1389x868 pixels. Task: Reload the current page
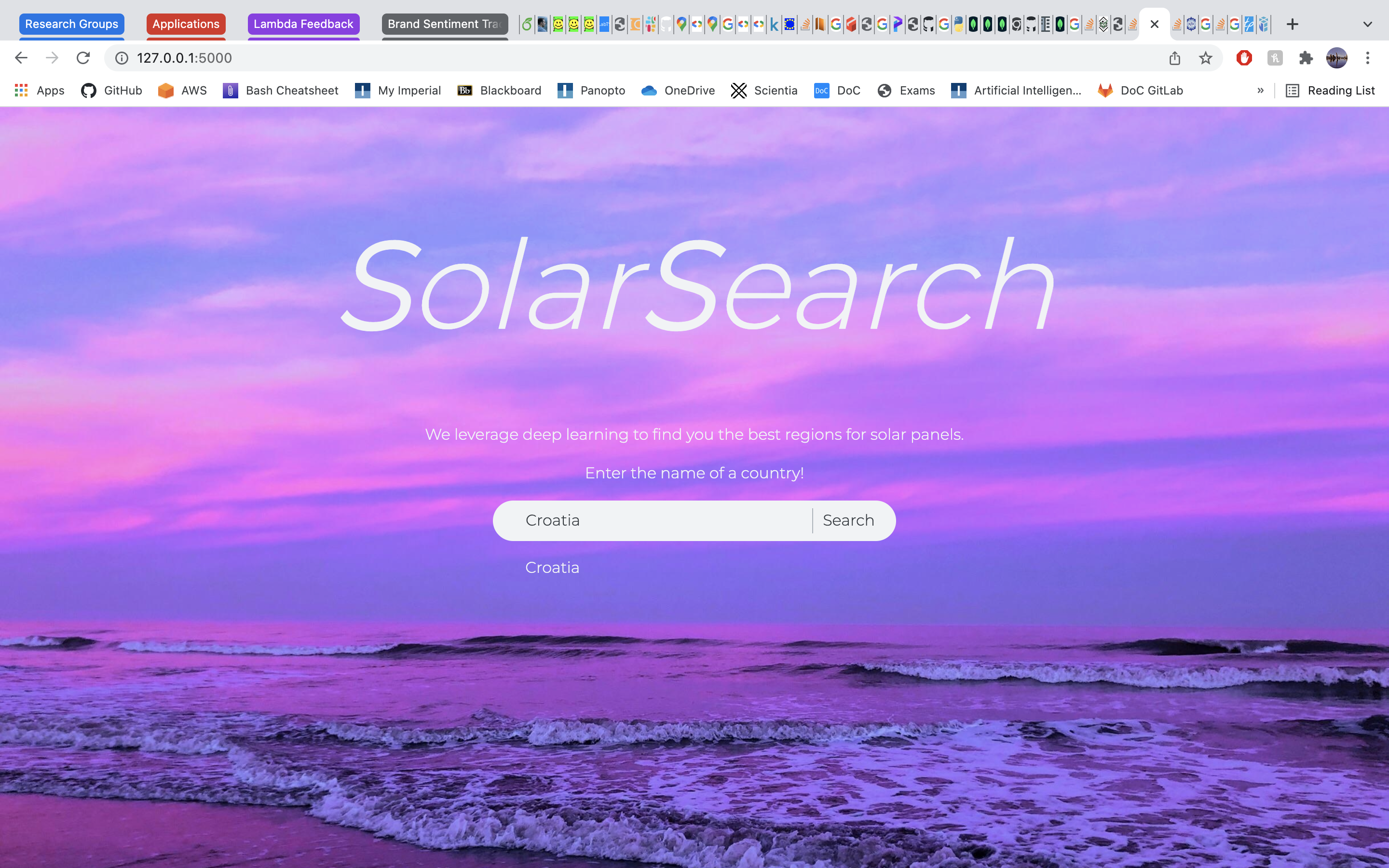(x=83, y=58)
